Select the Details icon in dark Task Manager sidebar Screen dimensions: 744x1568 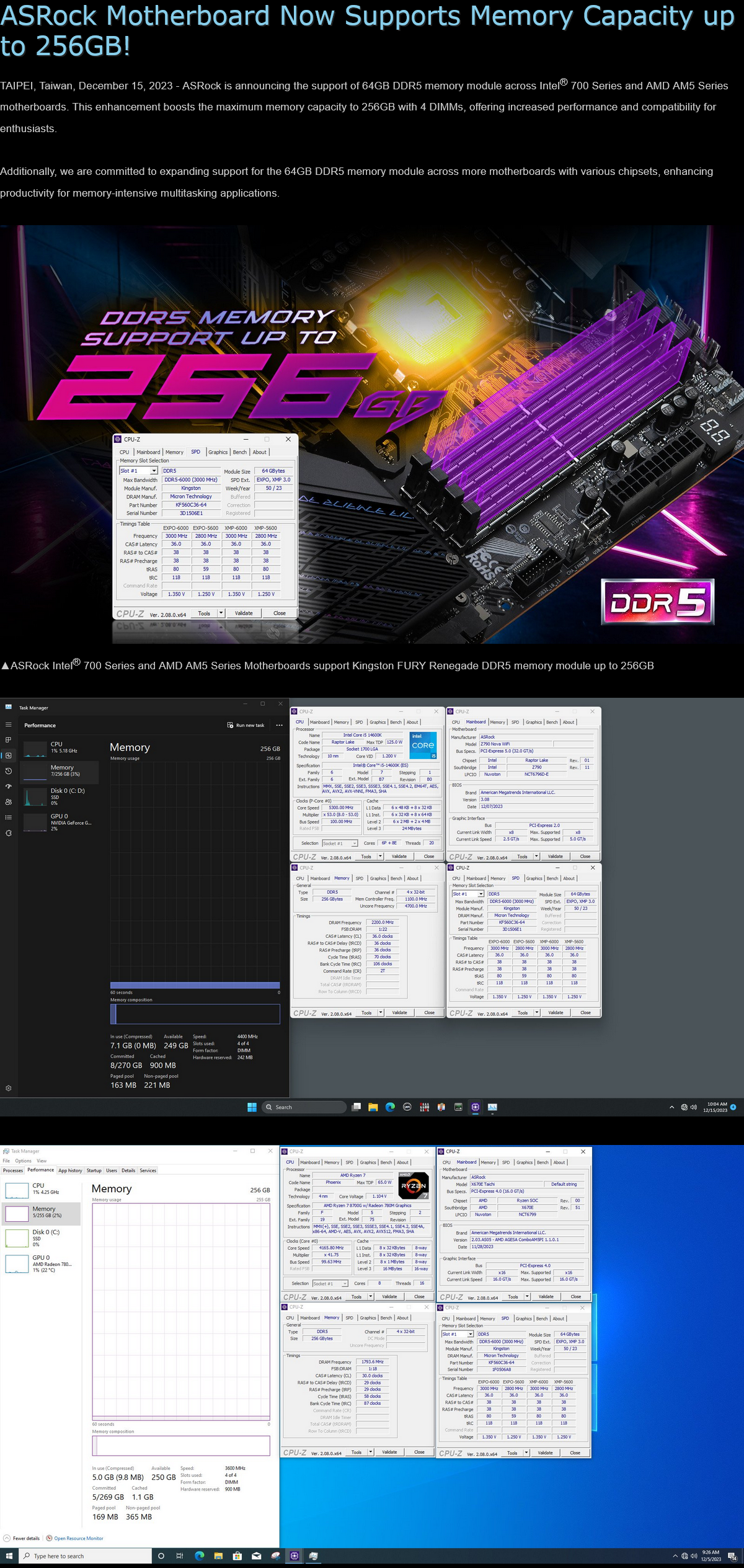(x=8, y=817)
